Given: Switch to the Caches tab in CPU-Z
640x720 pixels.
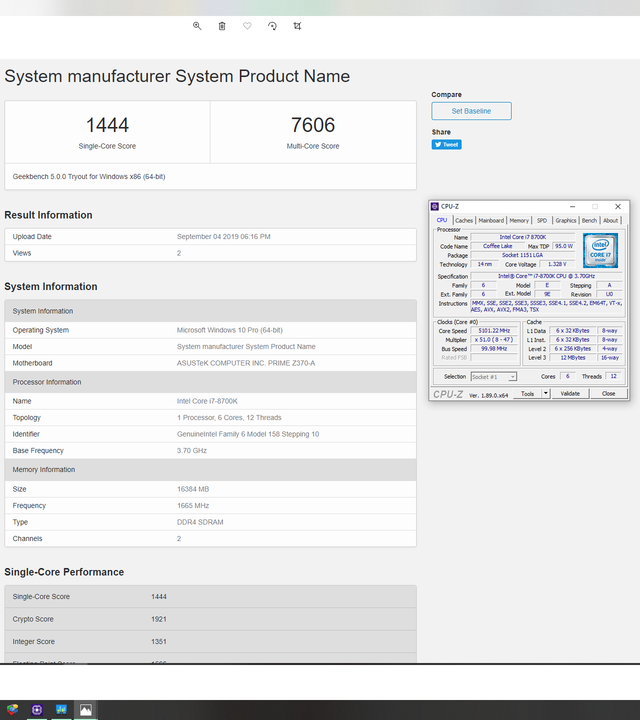Looking at the screenshot, I should pos(464,220).
